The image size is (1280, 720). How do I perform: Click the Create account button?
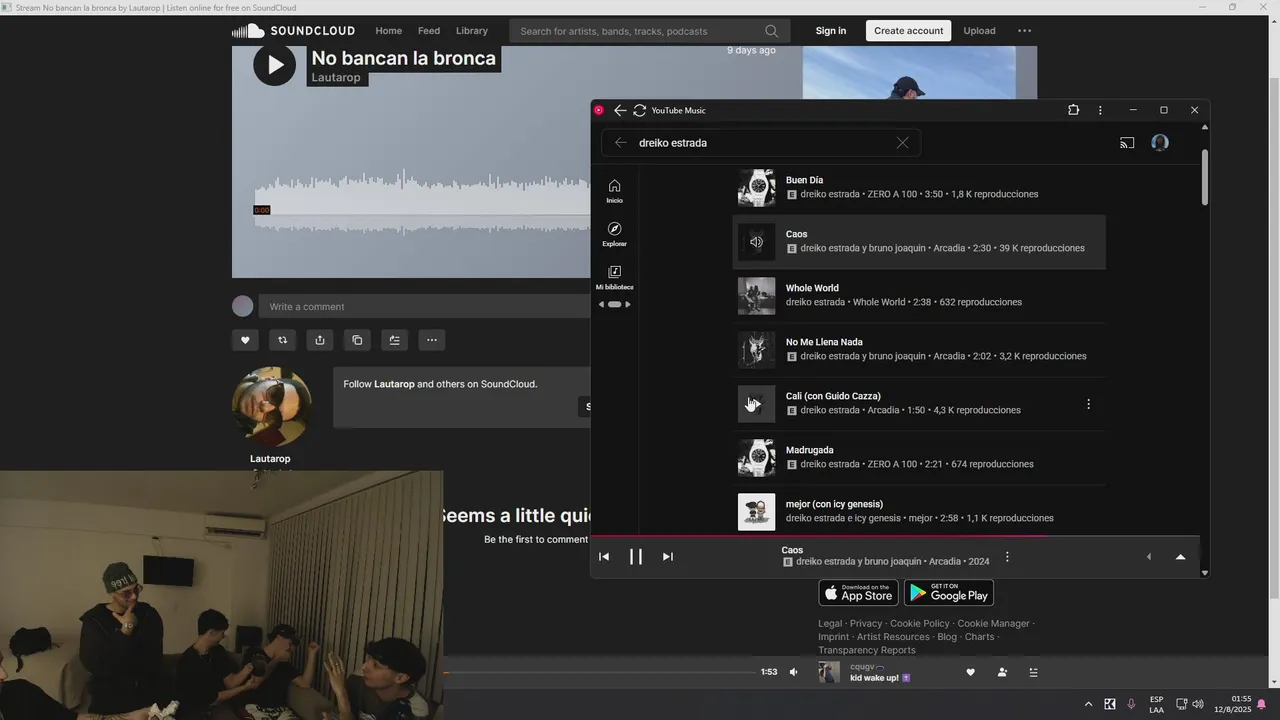coord(908,31)
